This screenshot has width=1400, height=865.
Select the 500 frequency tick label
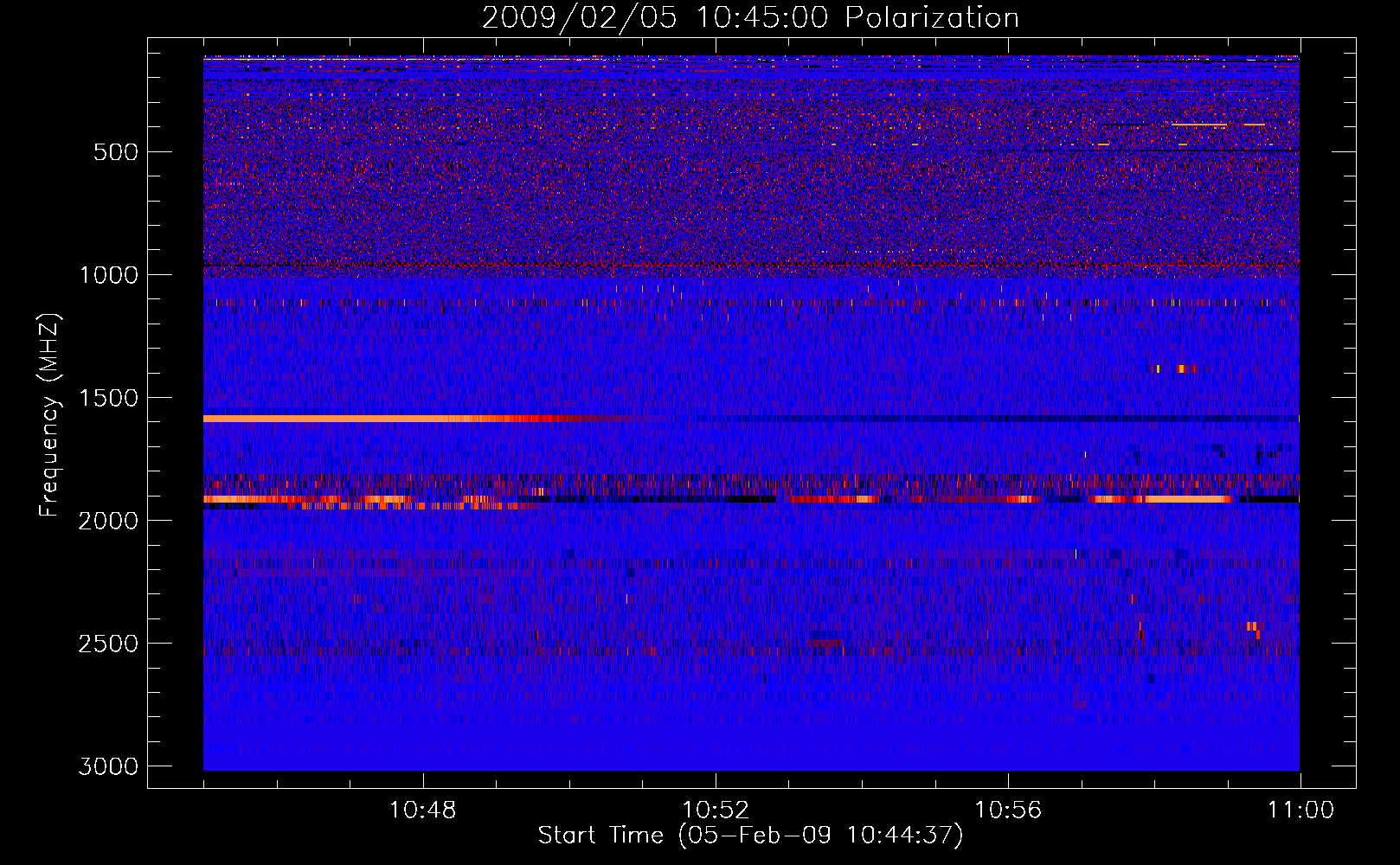coord(116,152)
